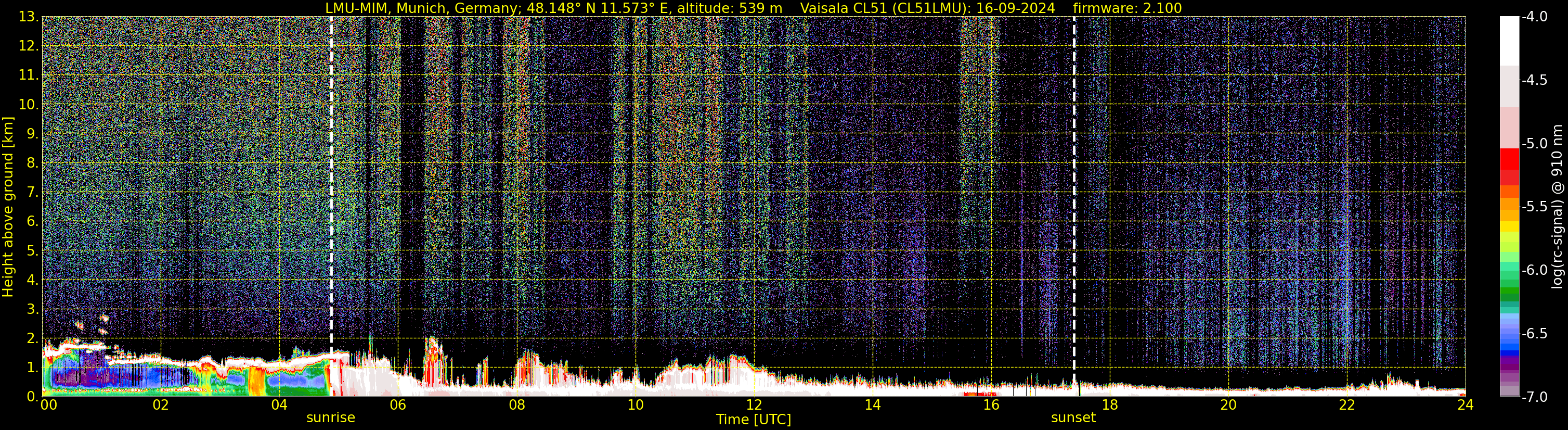
Task: Click the colorbar tick label '-7.0'
Action: click(x=1535, y=397)
